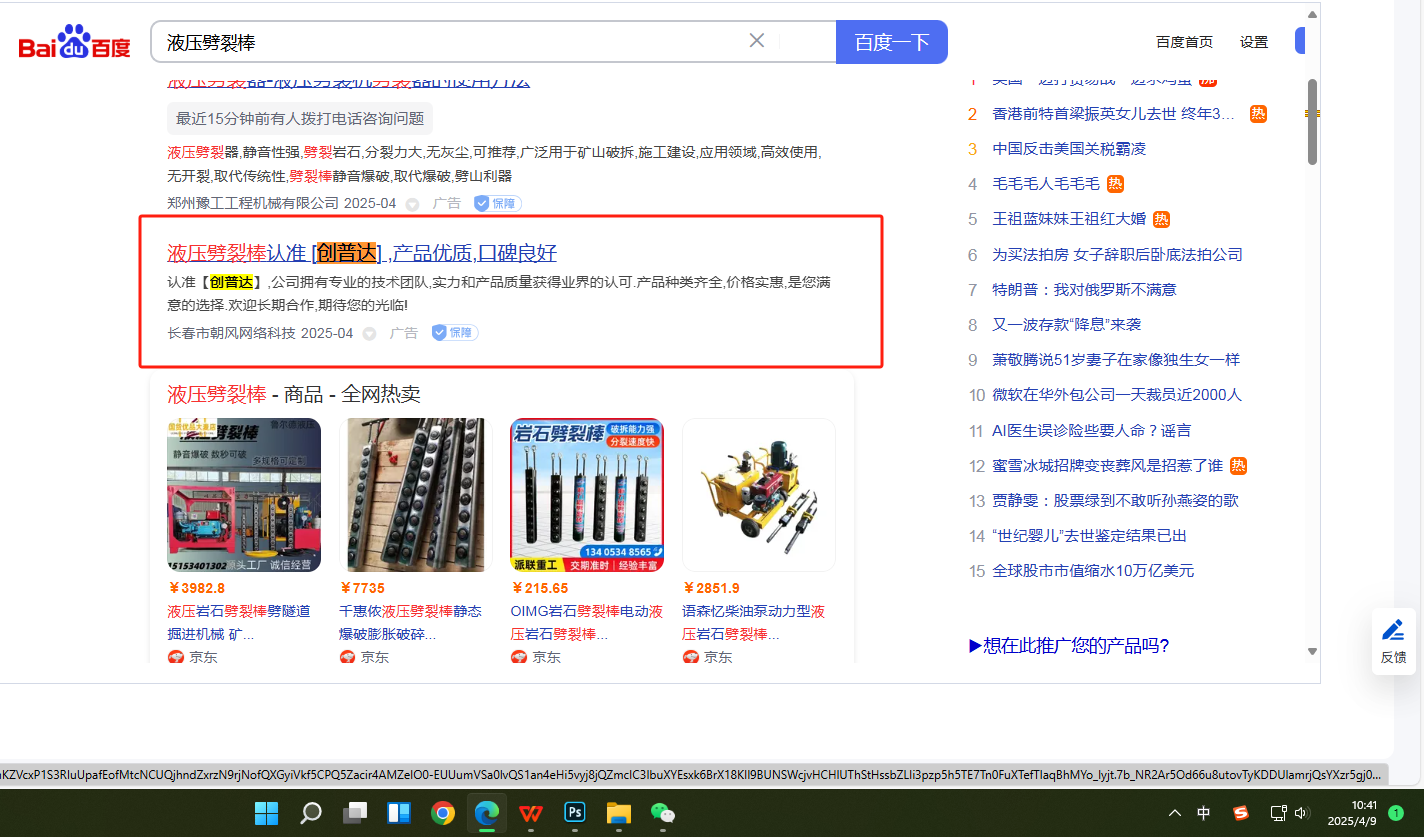The width and height of the screenshot is (1424, 837).
Task: Open the notification center badge
Action: (1395, 813)
